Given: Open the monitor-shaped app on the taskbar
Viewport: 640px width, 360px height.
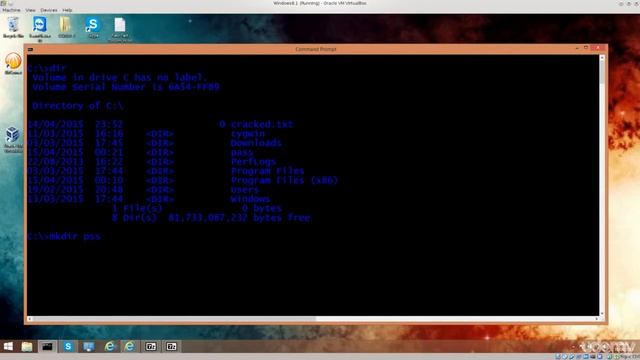Looking at the screenshot, I should [89, 347].
